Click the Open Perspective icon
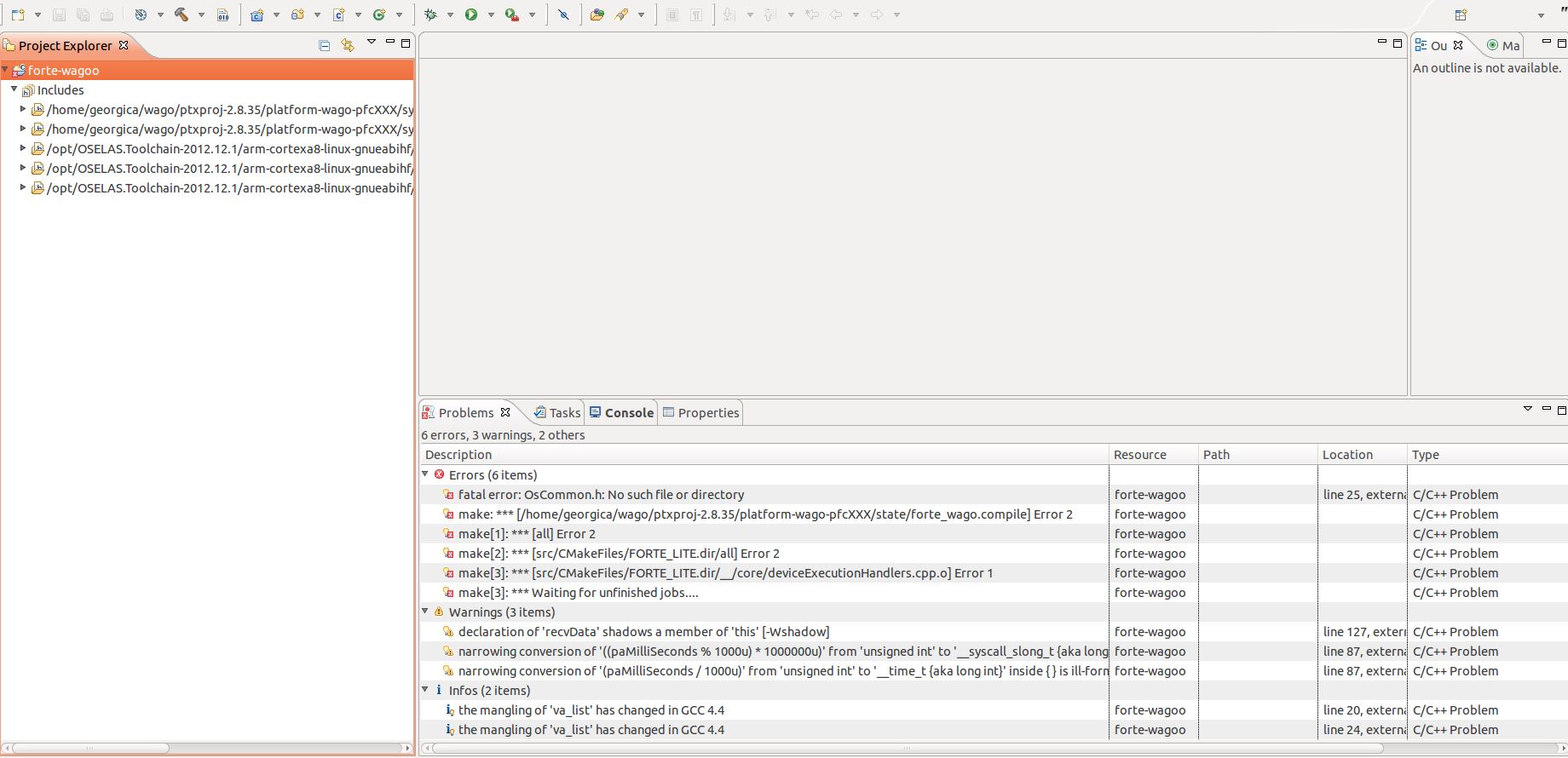The height and width of the screenshot is (758, 1568). click(x=1461, y=14)
